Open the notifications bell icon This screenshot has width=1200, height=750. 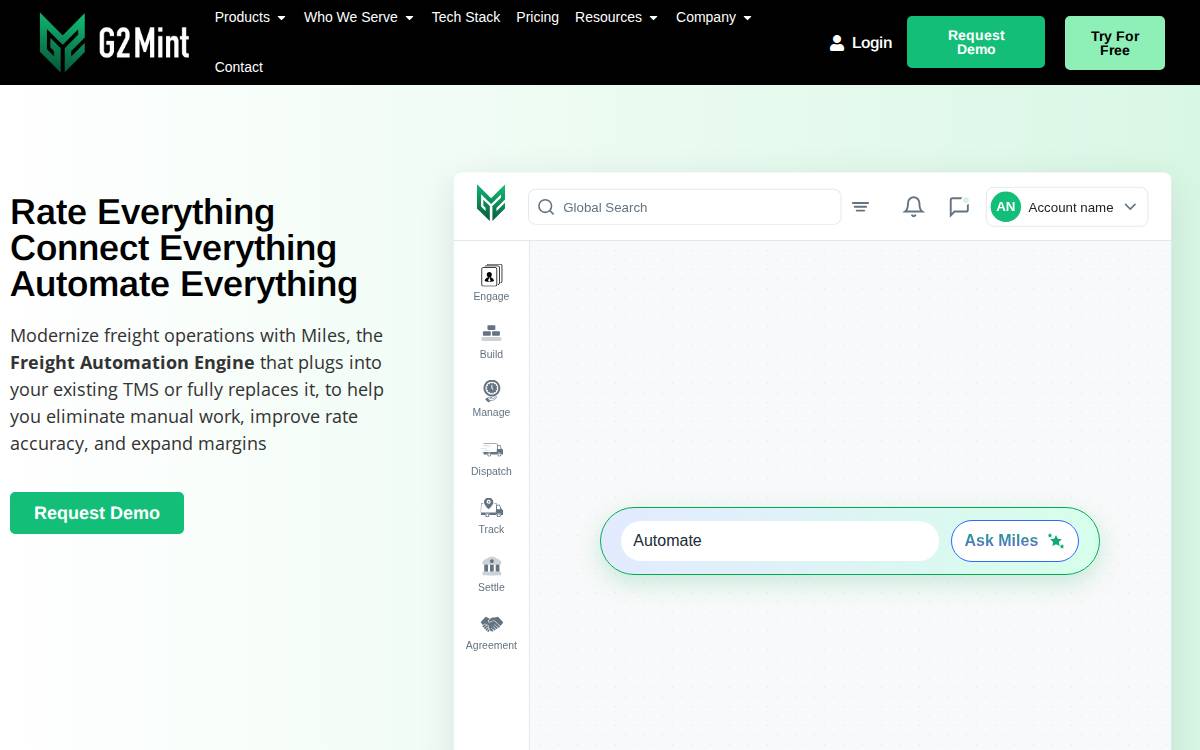913,207
